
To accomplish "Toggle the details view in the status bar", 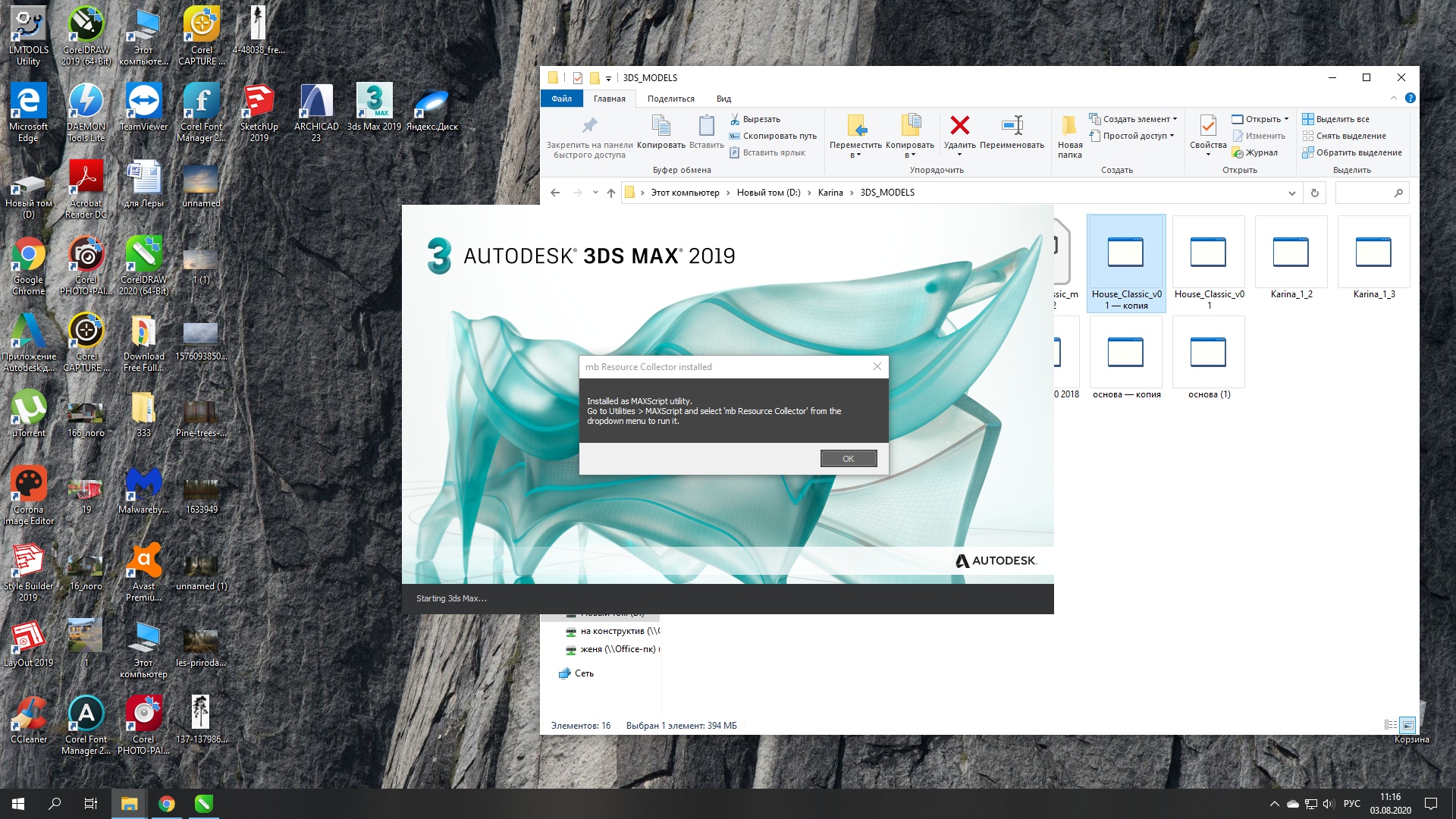I will coord(1390,725).
